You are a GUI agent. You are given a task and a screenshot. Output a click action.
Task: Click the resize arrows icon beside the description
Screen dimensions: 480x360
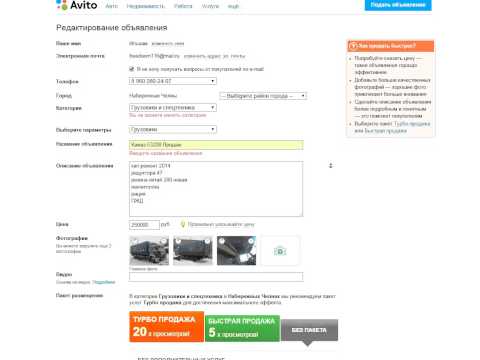pyautogui.click(x=331, y=165)
